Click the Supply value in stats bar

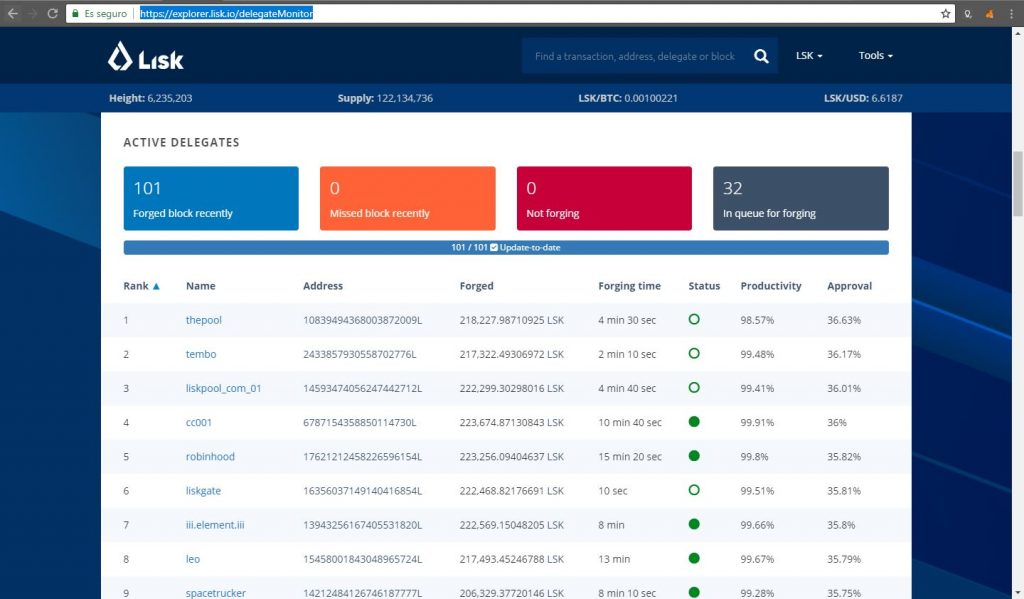click(404, 98)
